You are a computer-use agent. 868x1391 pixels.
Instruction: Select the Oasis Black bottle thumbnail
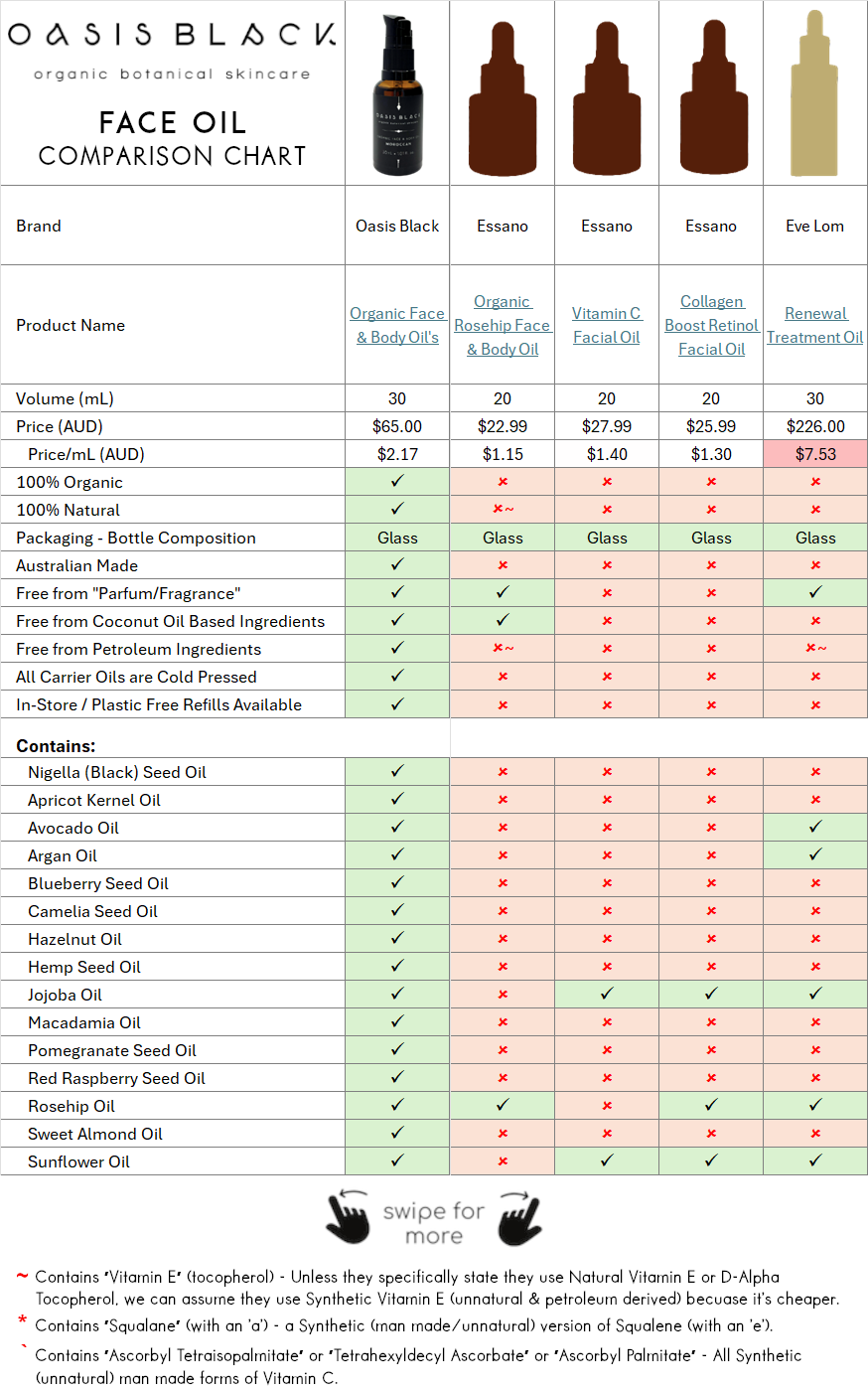pyautogui.click(x=396, y=92)
